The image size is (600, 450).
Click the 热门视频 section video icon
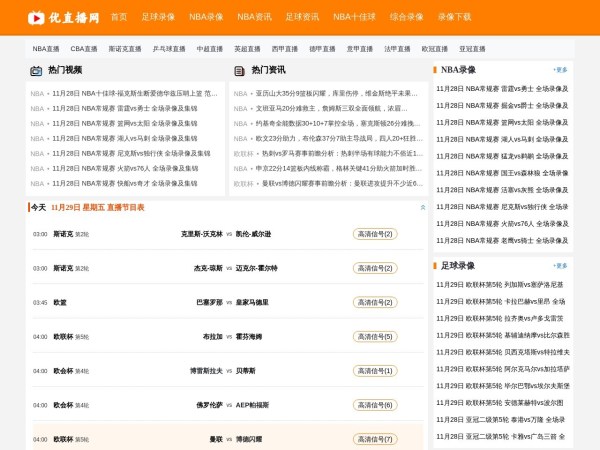click(x=36, y=71)
